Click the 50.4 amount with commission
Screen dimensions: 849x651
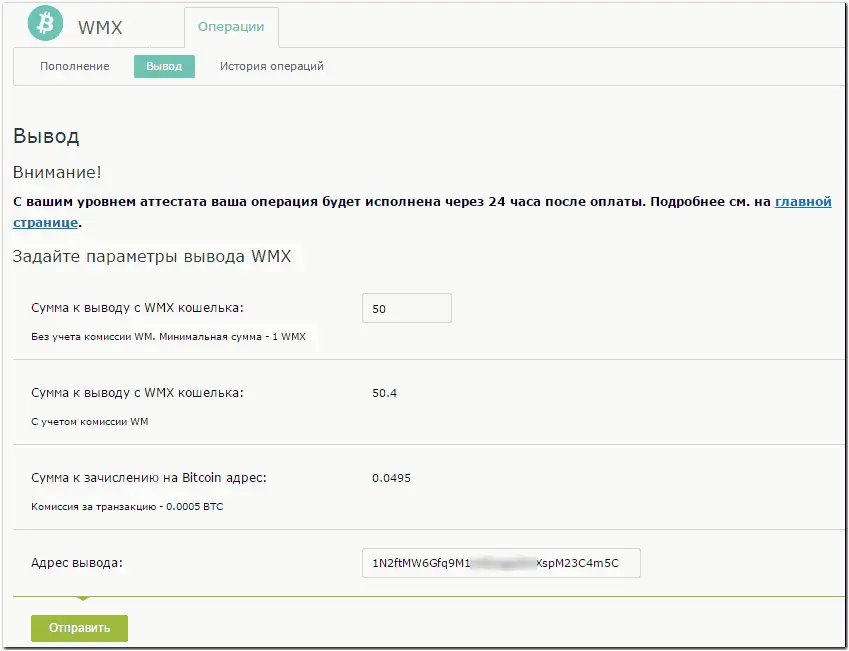(x=384, y=393)
